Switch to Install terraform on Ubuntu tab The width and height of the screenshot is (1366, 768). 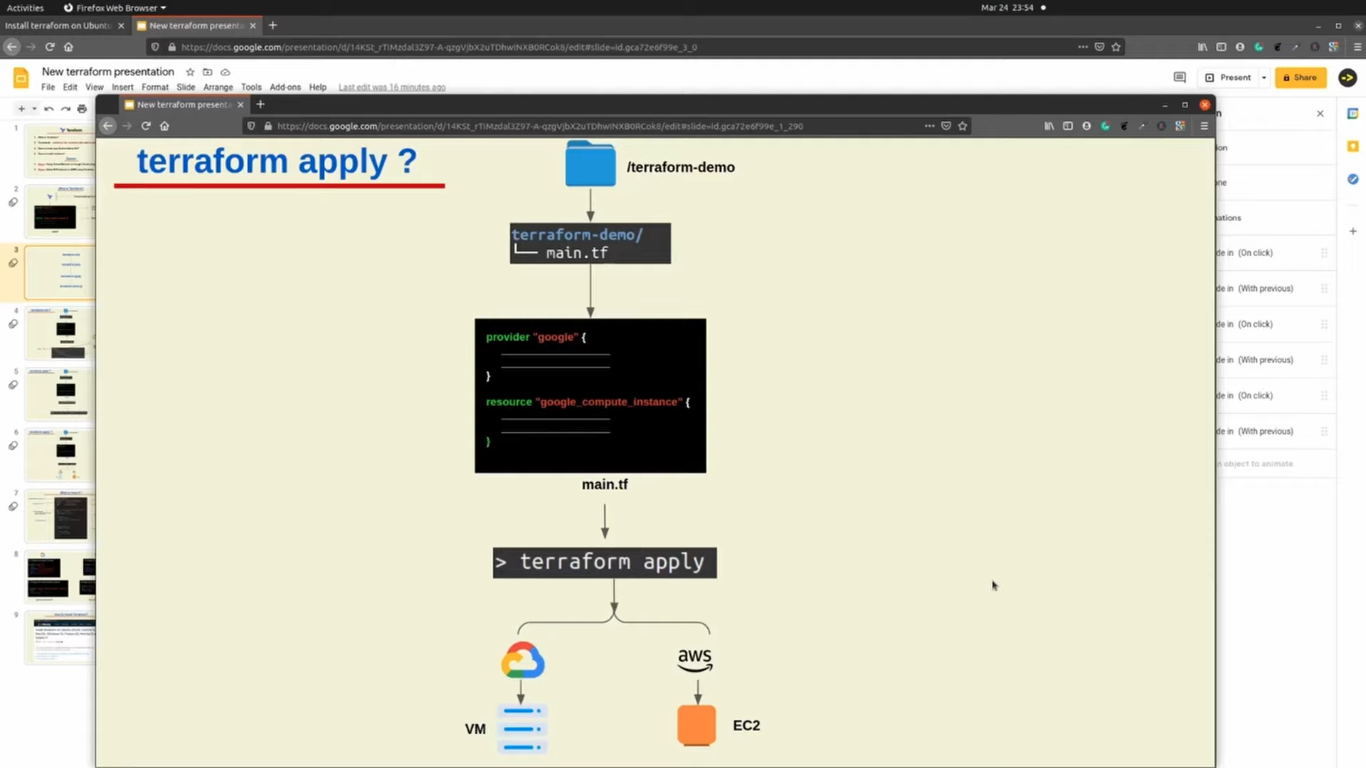[58, 25]
